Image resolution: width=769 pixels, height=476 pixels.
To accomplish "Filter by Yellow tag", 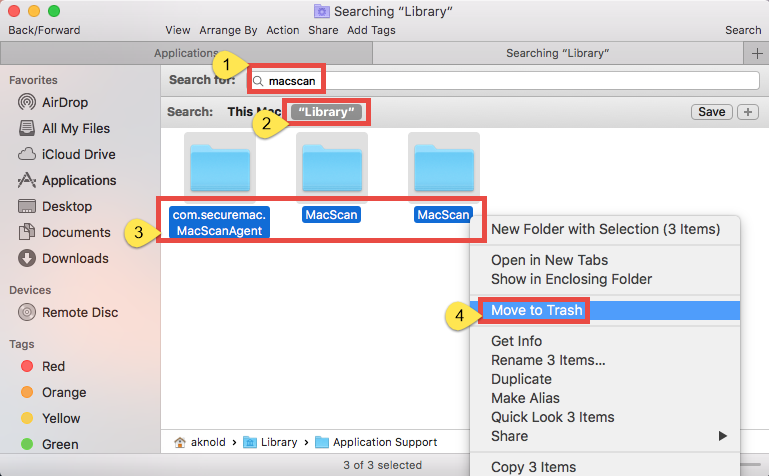I will tap(51, 418).
